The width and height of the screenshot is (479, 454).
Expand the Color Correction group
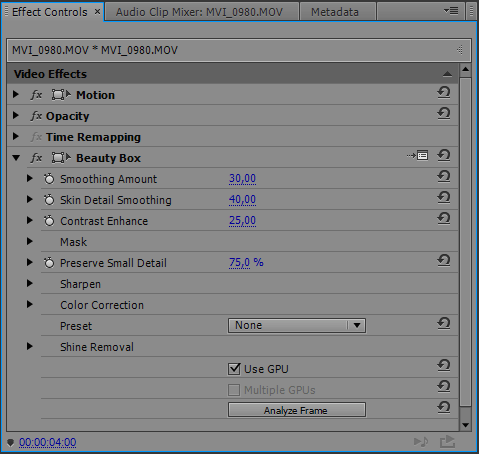[x=30, y=305]
